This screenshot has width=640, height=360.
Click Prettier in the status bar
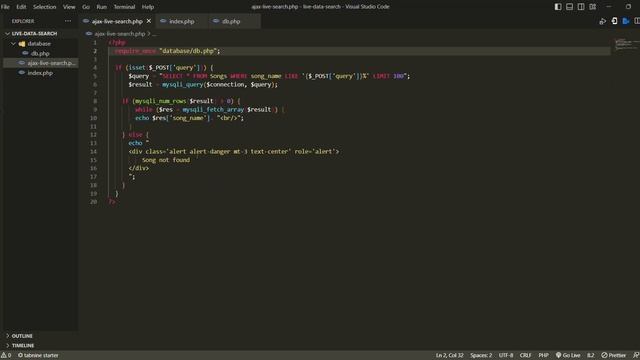613,356
